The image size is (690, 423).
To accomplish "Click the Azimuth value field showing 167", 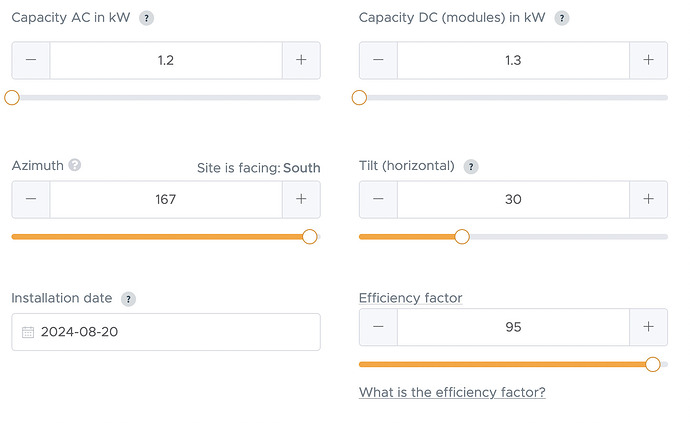I will [x=166, y=199].
